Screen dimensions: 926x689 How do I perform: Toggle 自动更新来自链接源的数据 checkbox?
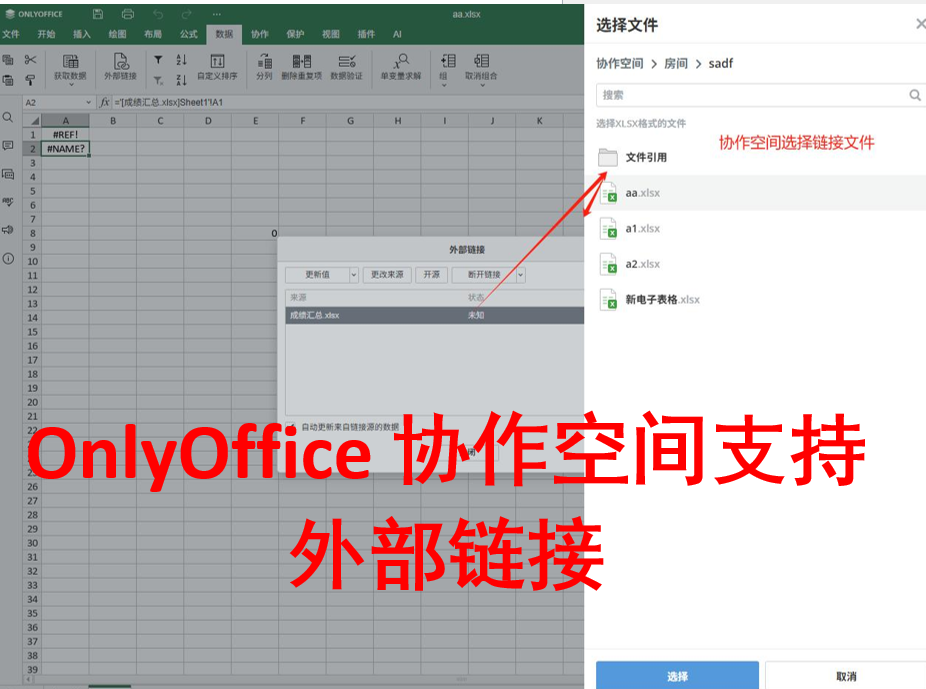pos(291,426)
